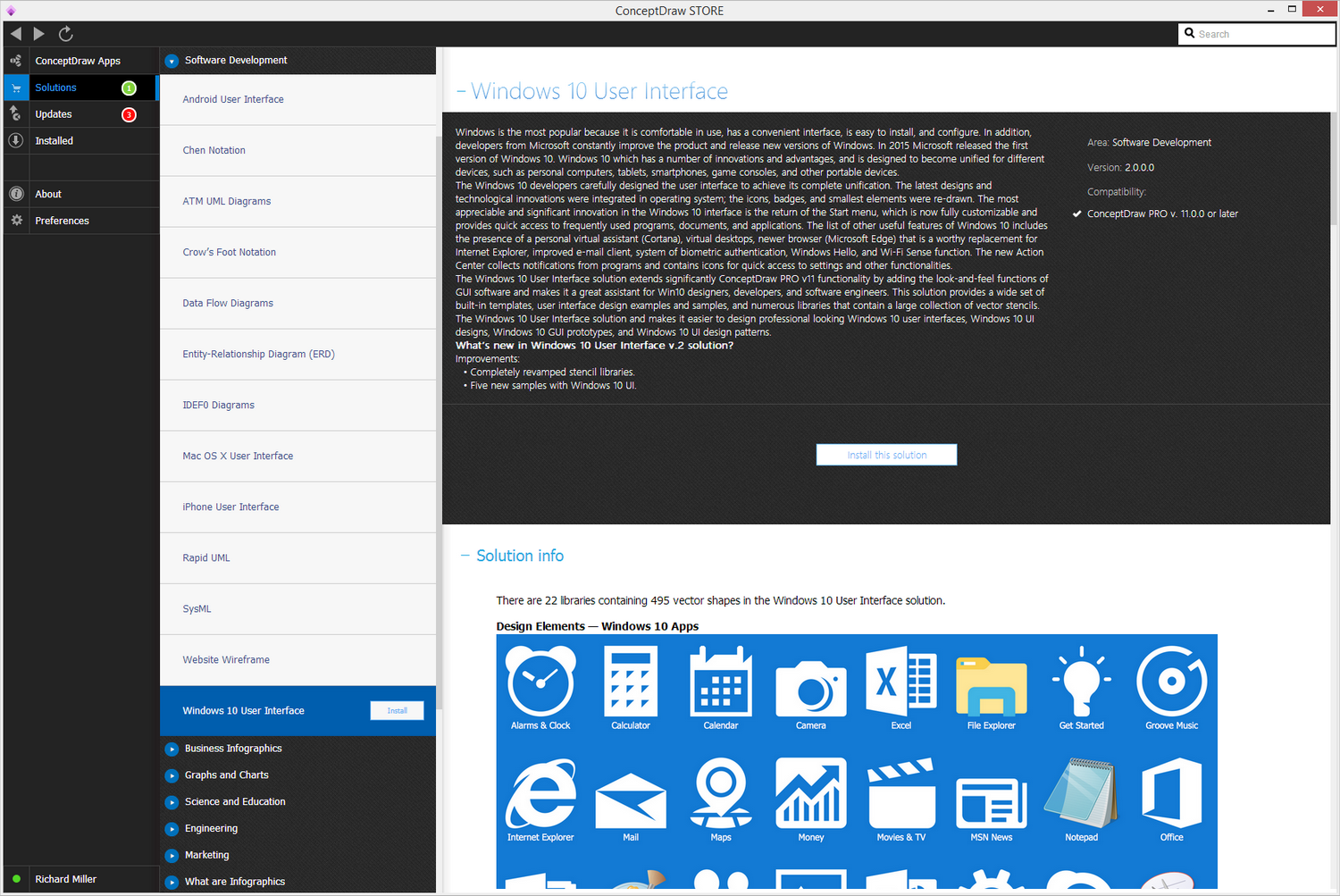Viewport: 1340px width, 896px height.
Task: Click the green Solutions count badge
Action: pos(129,88)
